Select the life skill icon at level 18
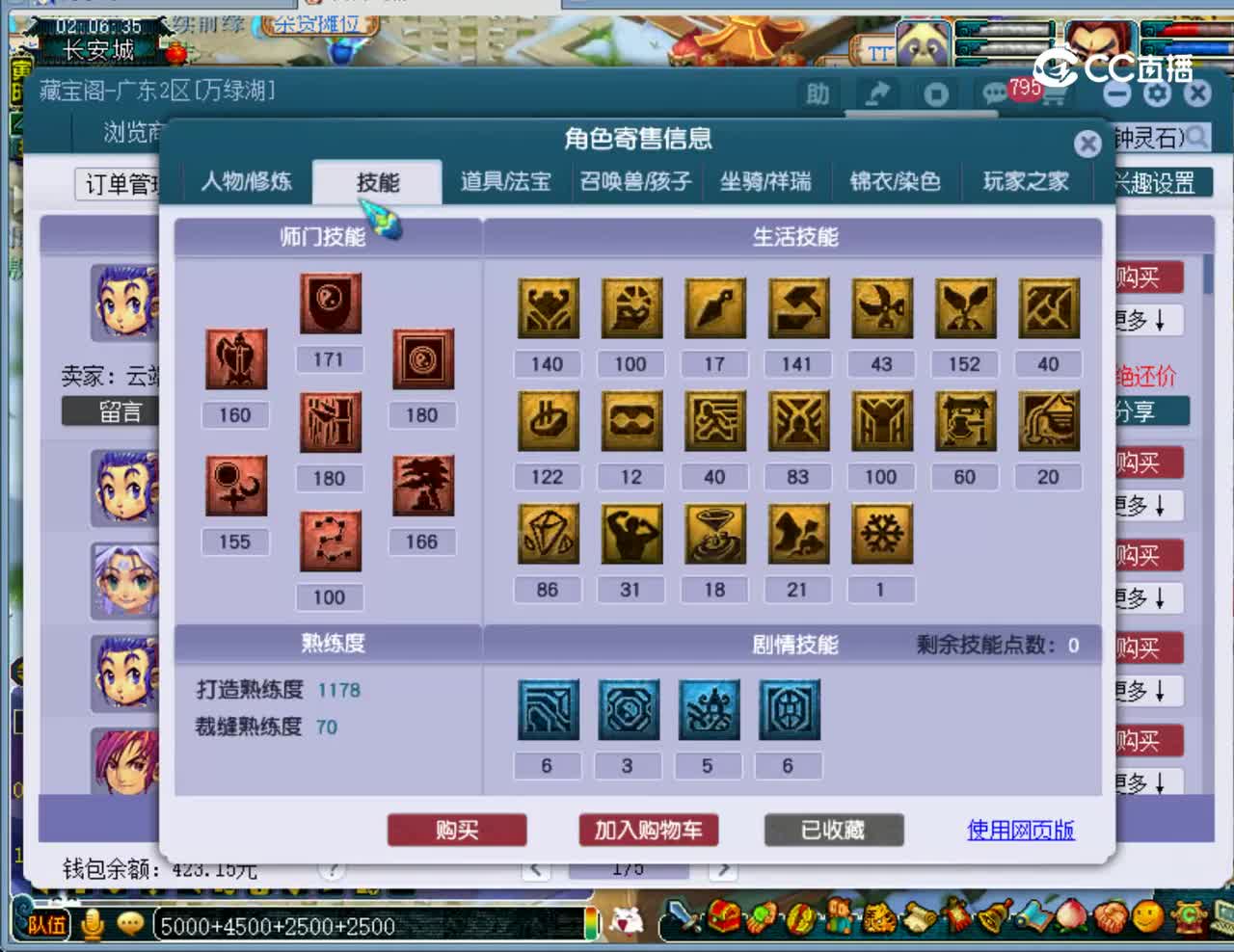The height and width of the screenshot is (952, 1234). pos(714,534)
